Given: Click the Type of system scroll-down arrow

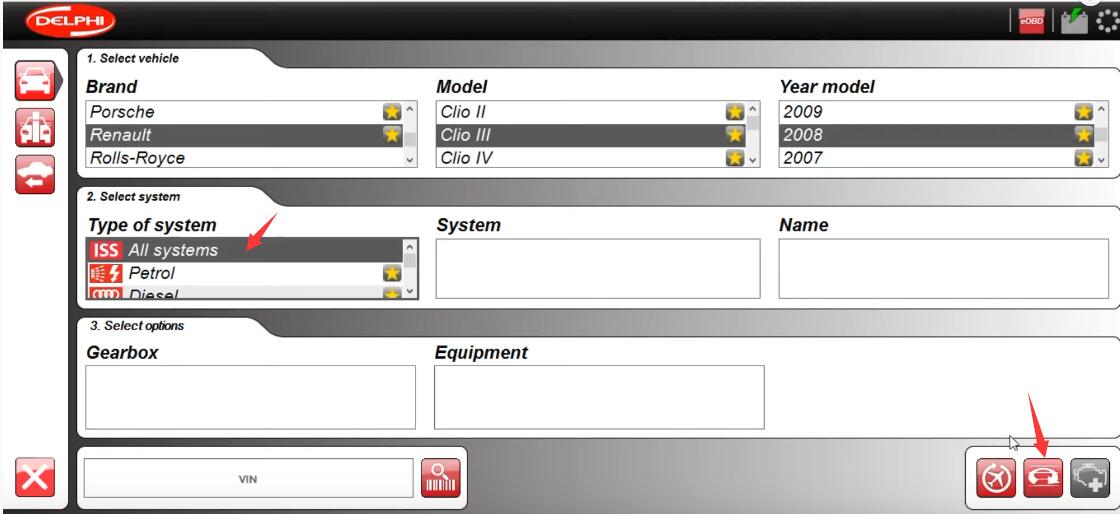Looking at the screenshot, I should coord(410,291).
